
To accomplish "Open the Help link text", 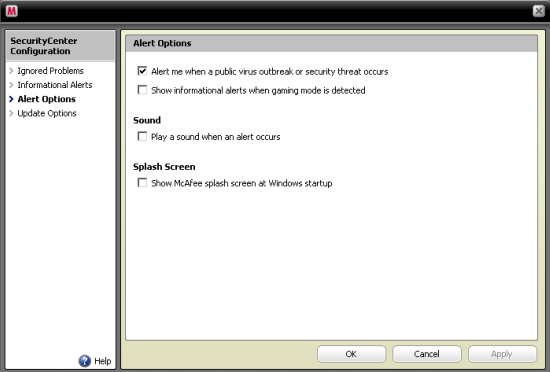I will 103,361.
